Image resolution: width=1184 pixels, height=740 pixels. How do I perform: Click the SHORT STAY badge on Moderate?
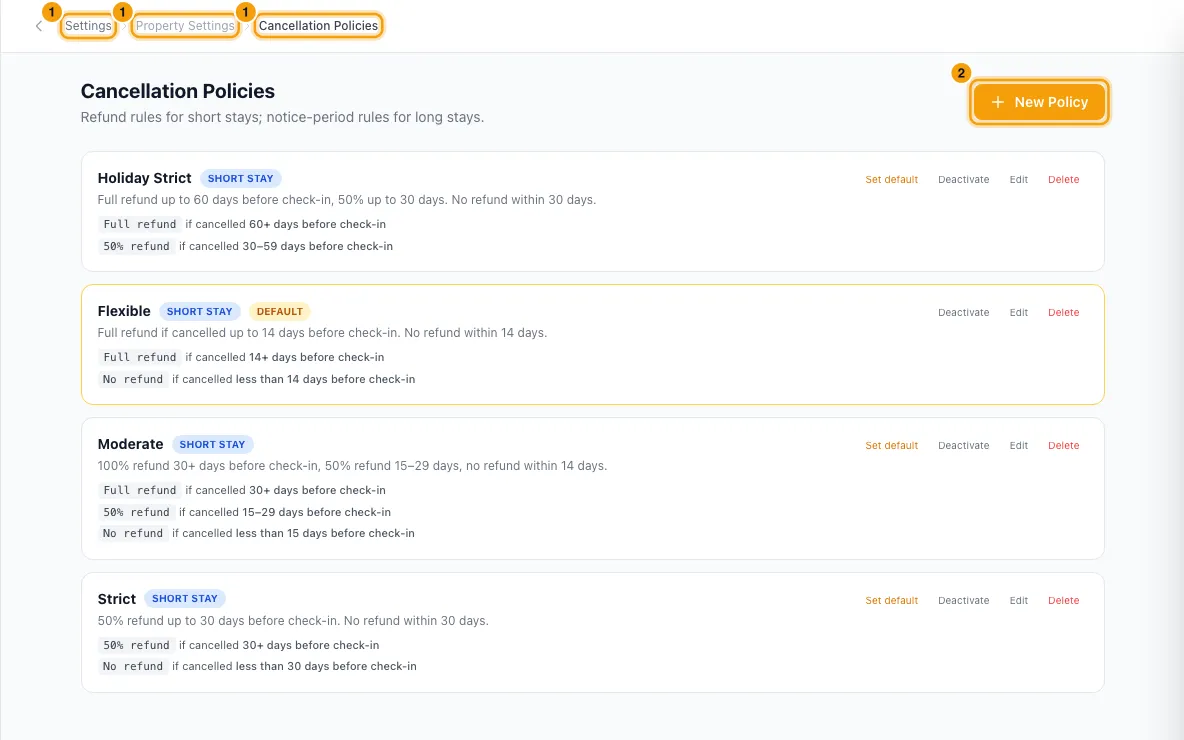click(212, 444)
